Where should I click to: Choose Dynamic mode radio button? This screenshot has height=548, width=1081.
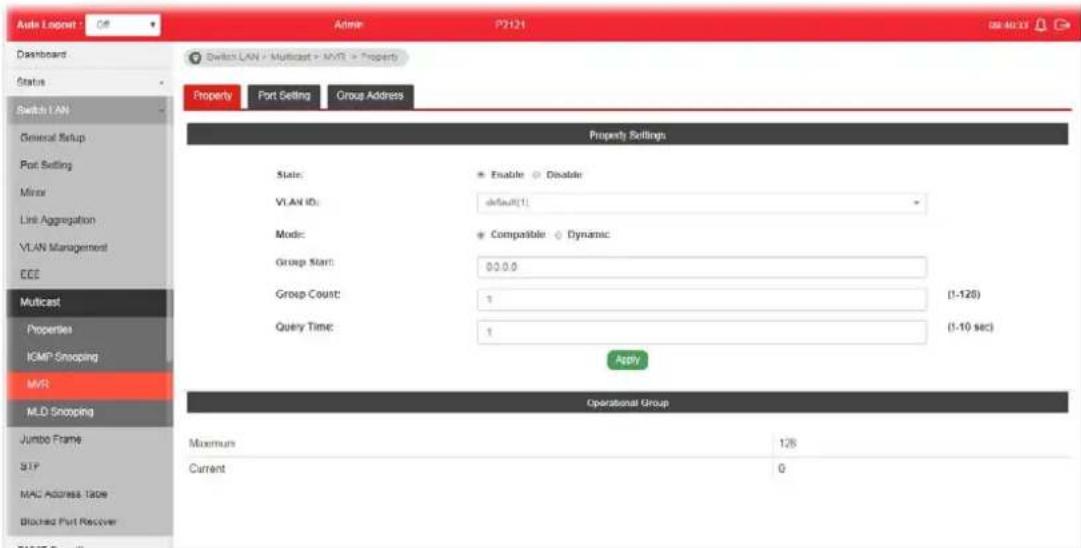pyautogui.click(x=559, y=234)
